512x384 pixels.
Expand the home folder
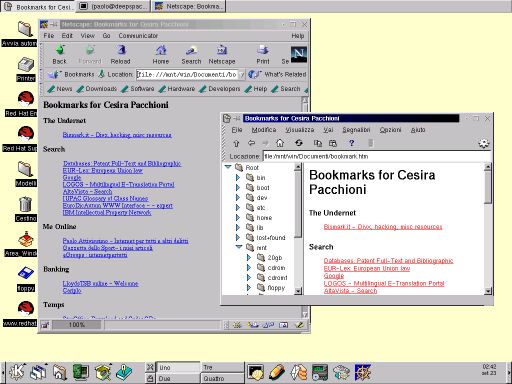238,218
